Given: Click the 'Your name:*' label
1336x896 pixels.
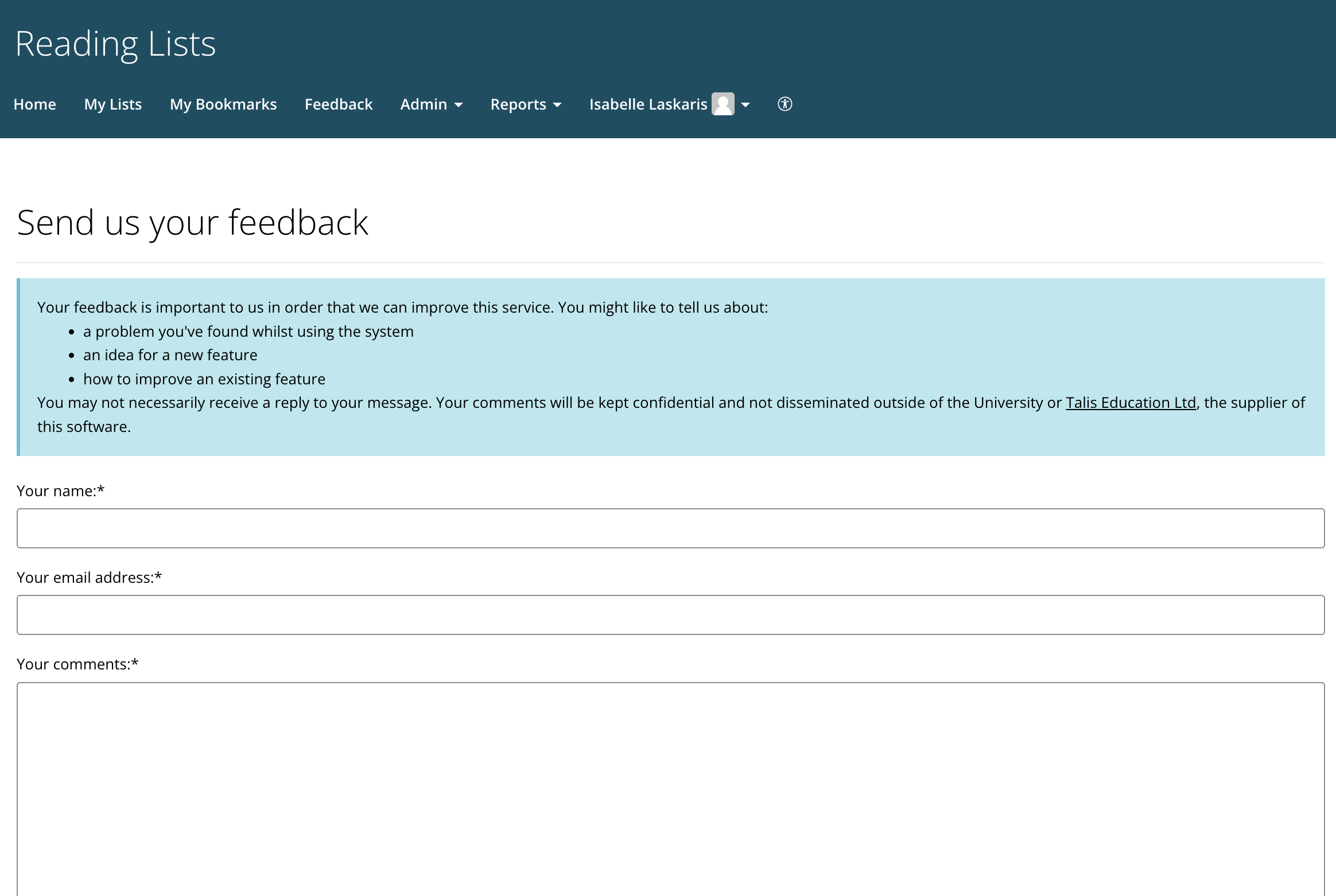Looking at the screenshot, I should click(60, 491).
